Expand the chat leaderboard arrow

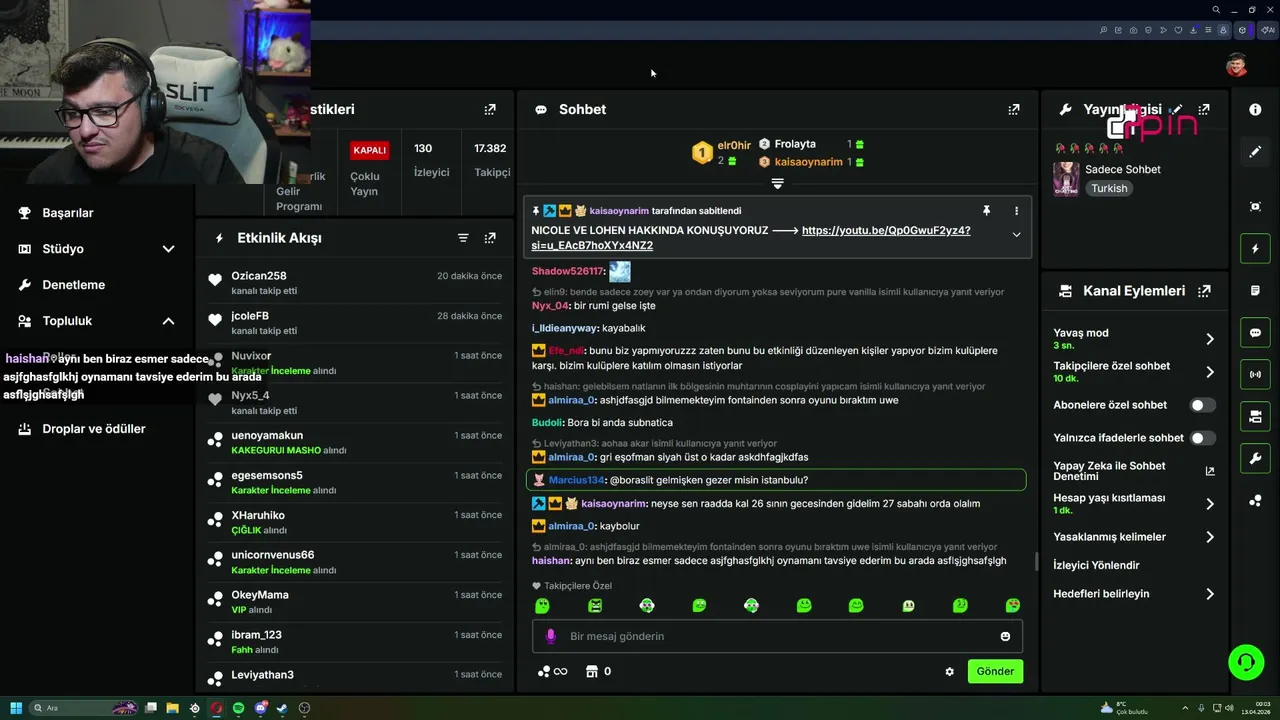tap(777, 184)
